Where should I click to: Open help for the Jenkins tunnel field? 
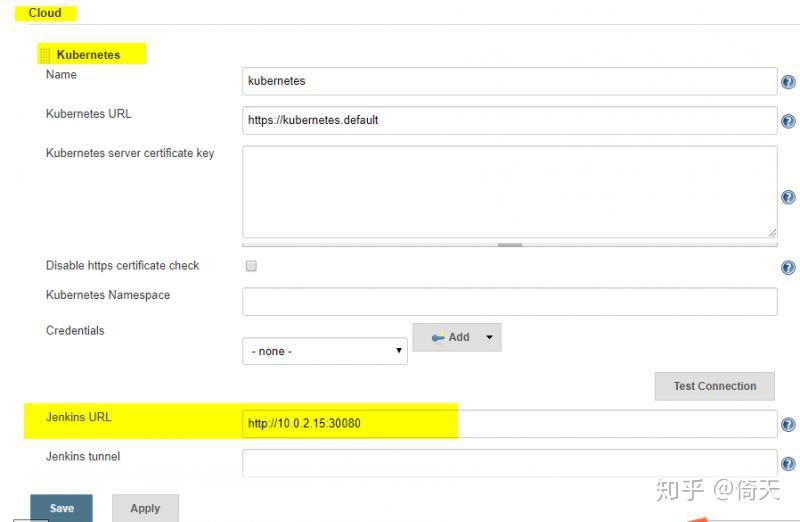tap(788, 463)
